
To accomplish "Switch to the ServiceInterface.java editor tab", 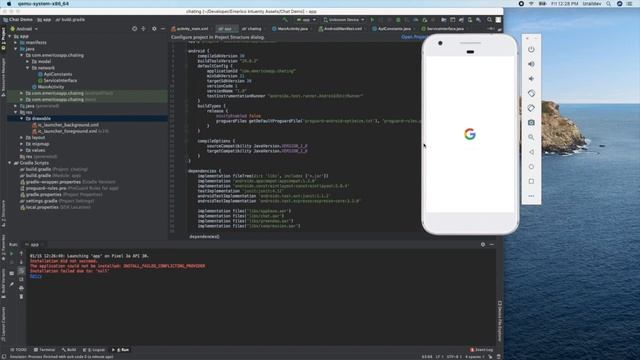I will tap(442, 29).
